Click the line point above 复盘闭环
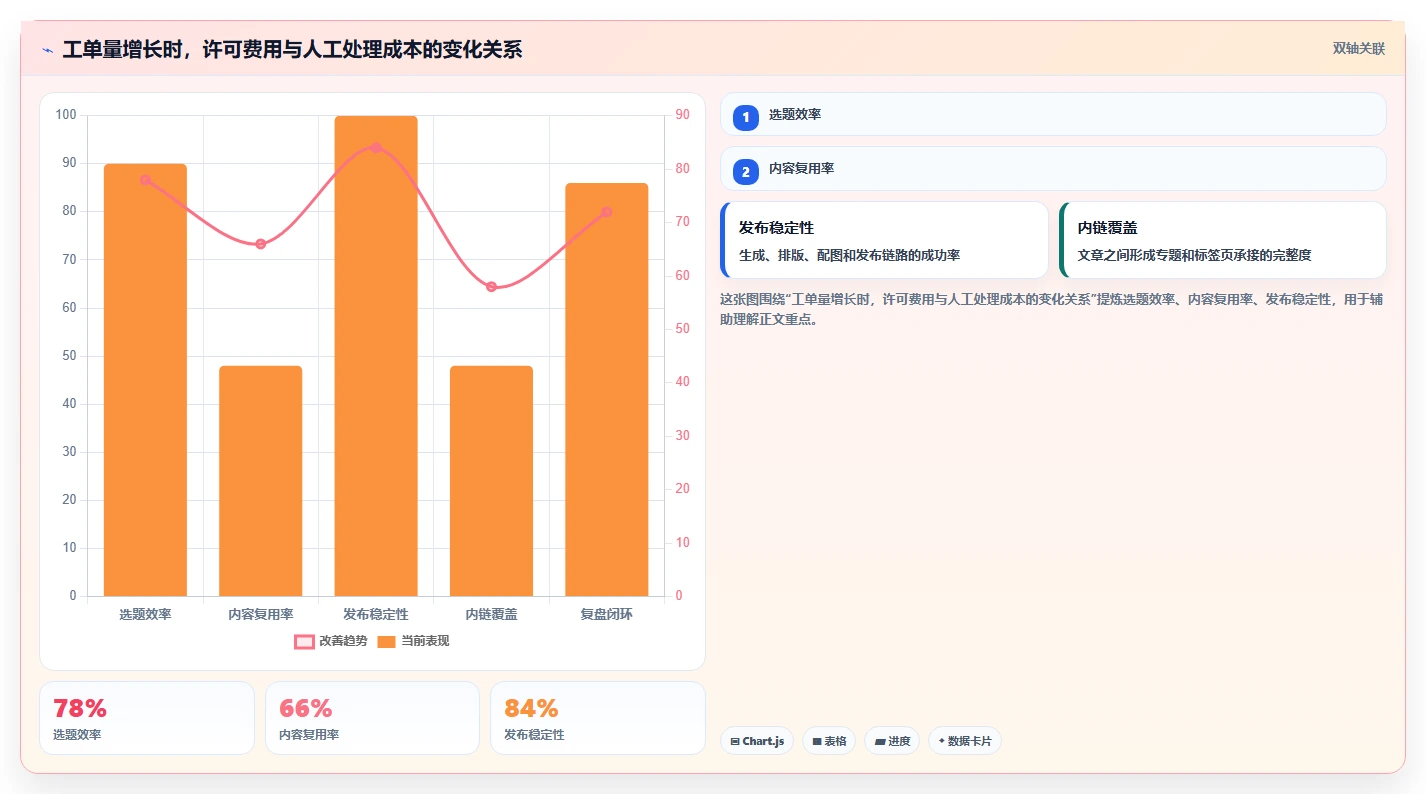This screenshot has width=1426, height=794. coord(607,212)
